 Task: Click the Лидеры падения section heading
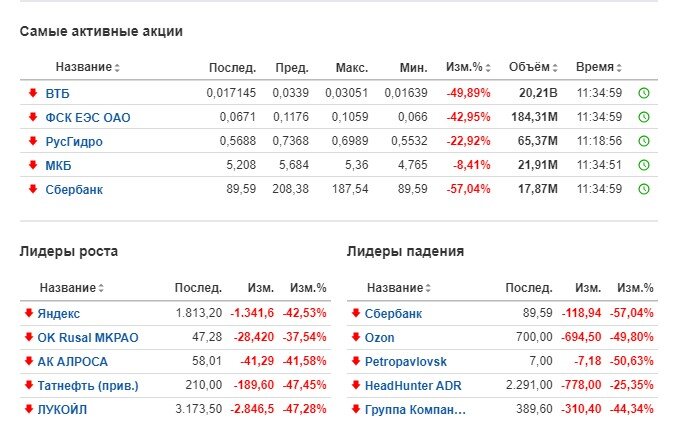pyautogui.click(x=405, y=251)
